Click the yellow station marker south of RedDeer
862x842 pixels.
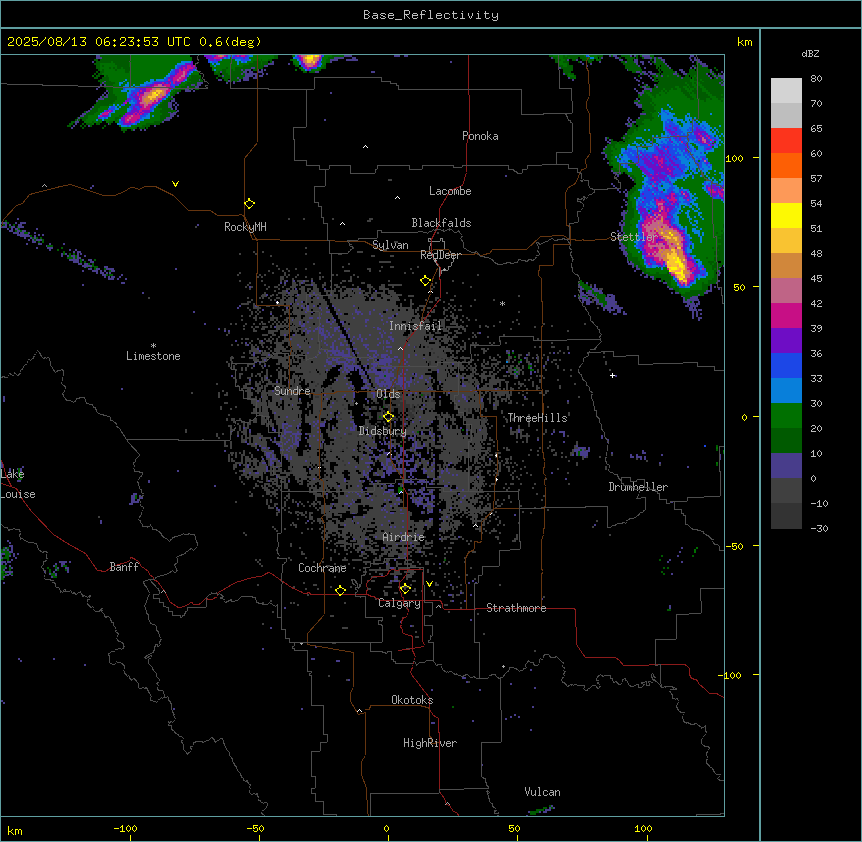(425, 281)
